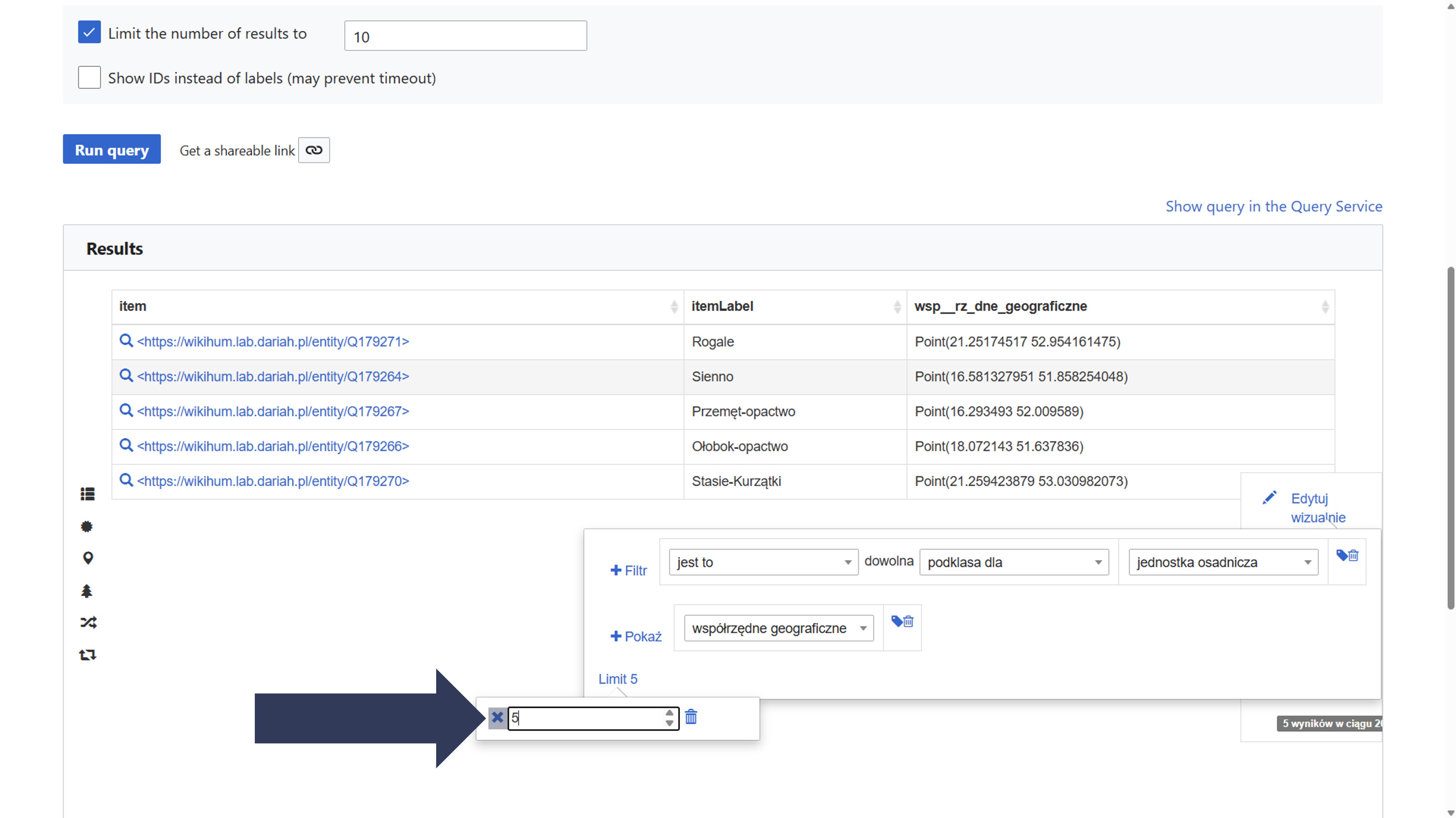
Task: Enable Show IDs instead of labels
Action: click(x=89, y=77)
